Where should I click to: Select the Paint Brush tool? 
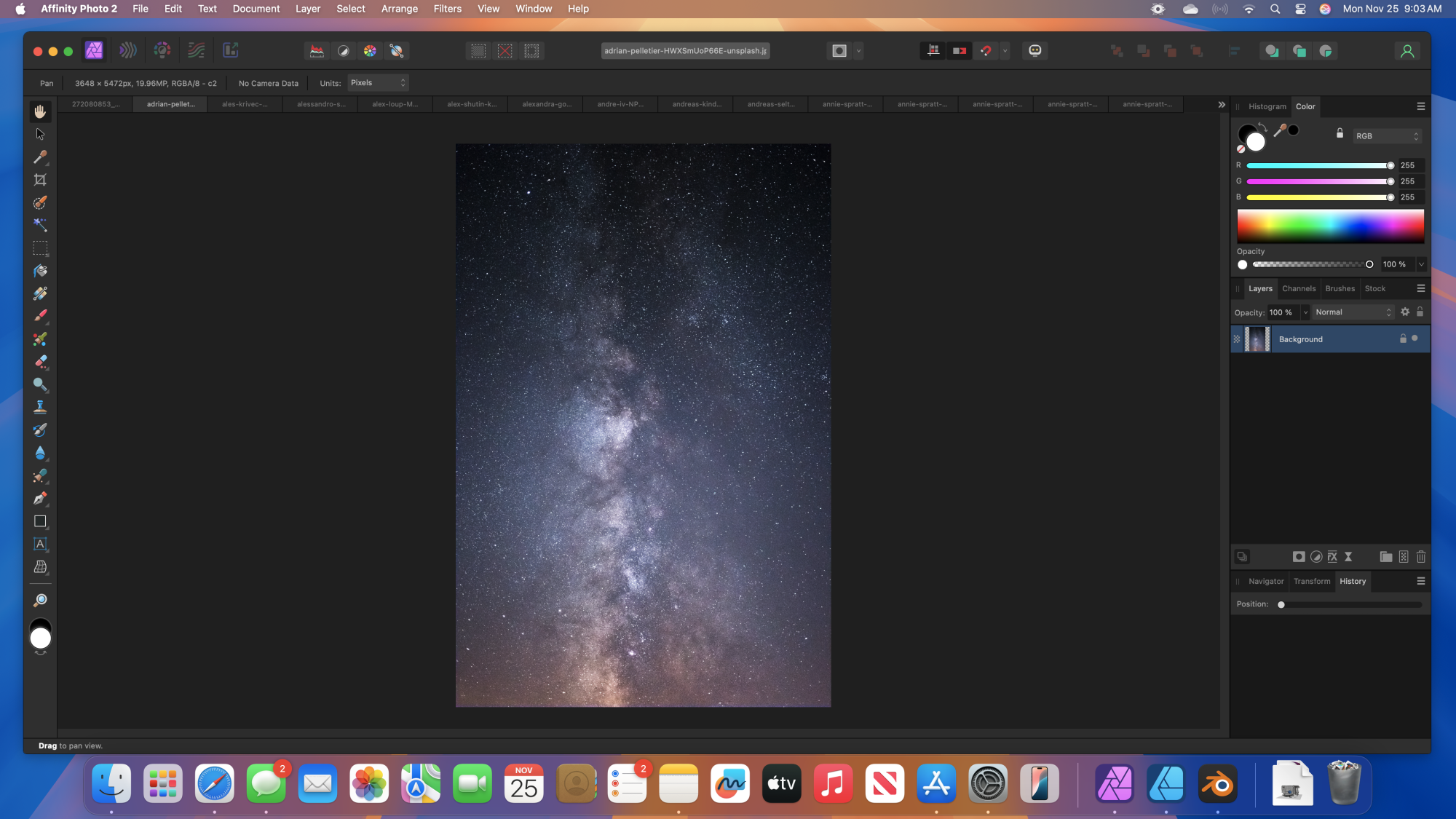point(41,316)
